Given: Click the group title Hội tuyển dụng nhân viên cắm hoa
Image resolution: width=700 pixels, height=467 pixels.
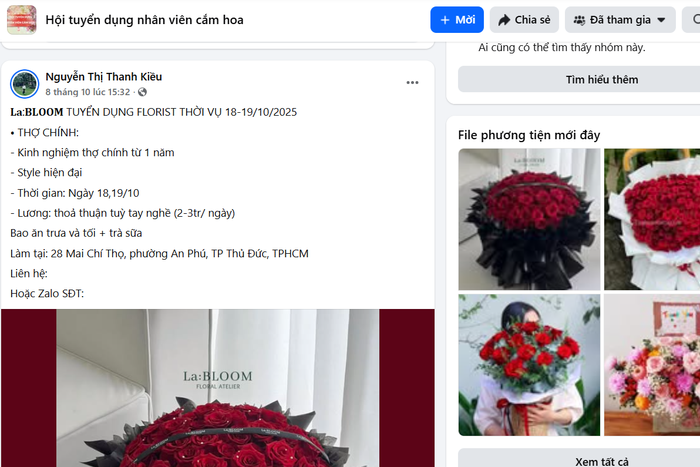Looking at the screenshot, I should coord(144,20).
